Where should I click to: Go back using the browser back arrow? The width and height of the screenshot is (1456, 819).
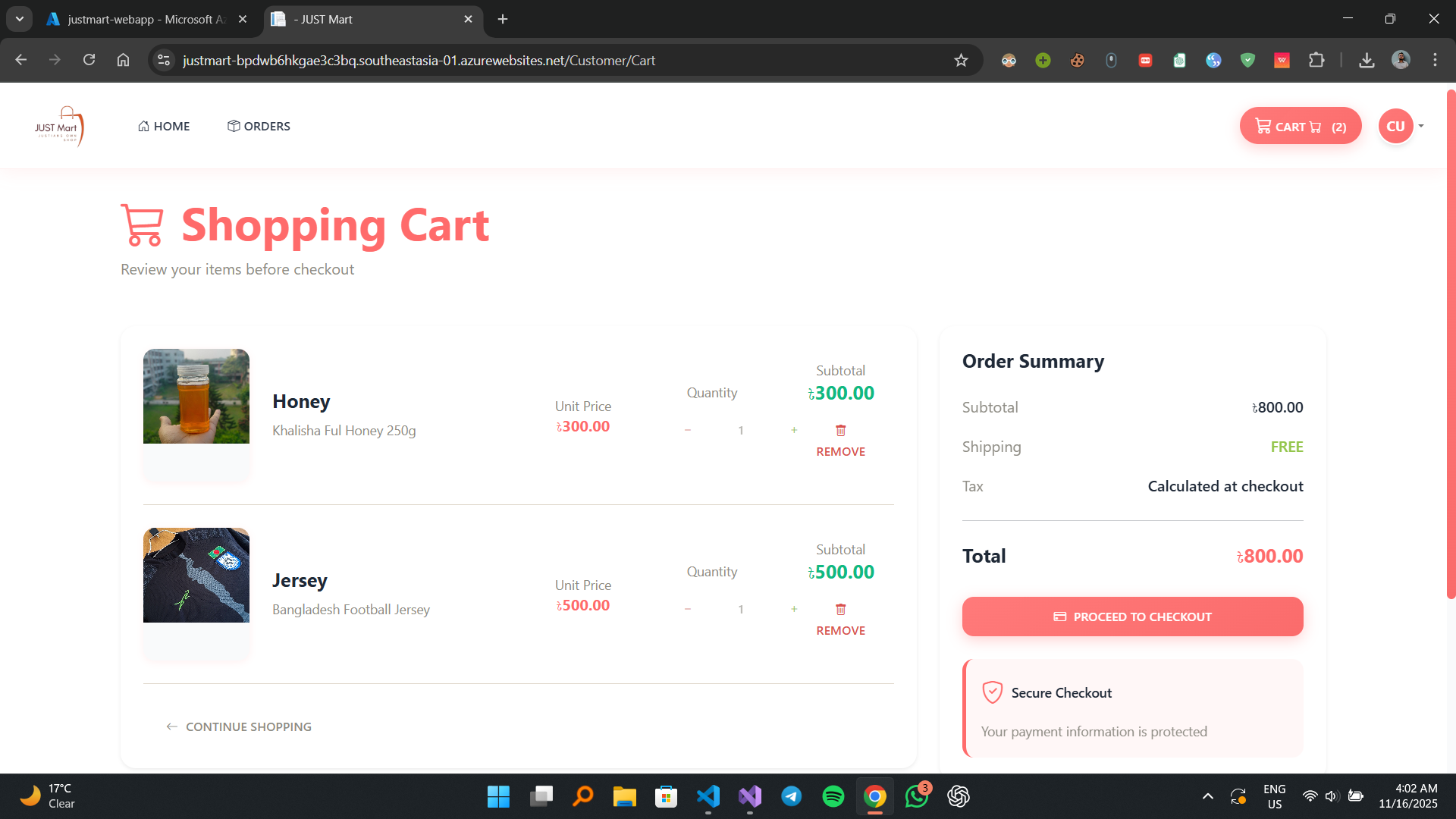(20, 60)
